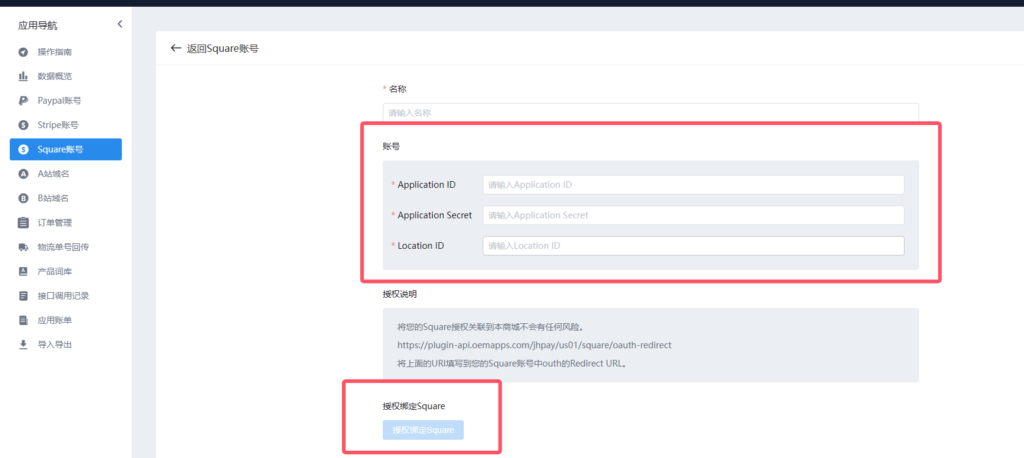Screen dimensions: 1024x458
Task: Click the truck icon beside 物流单号回传
Action: click(x=23, y=247)
